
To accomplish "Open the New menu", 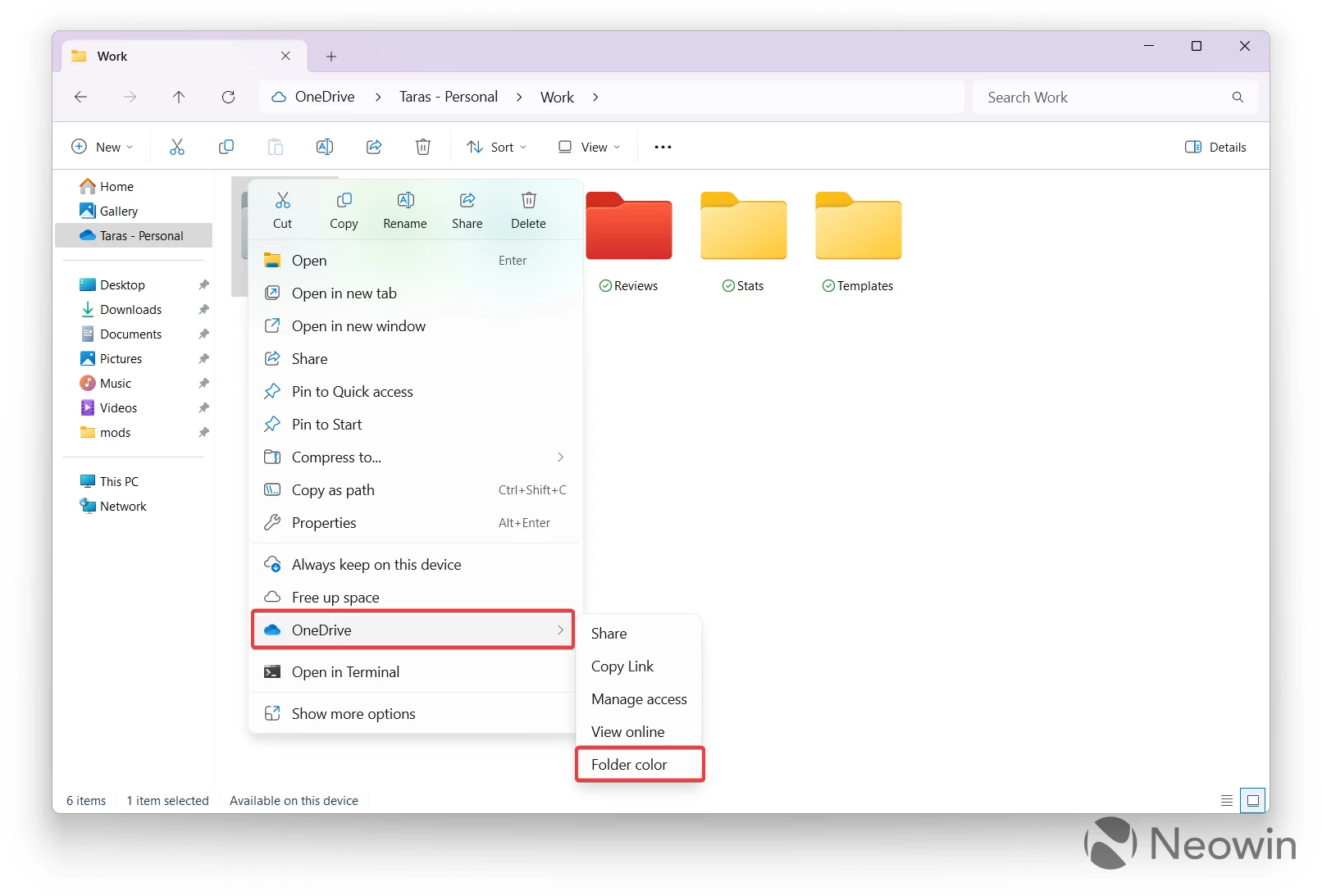I will click(x=103, y=147).
